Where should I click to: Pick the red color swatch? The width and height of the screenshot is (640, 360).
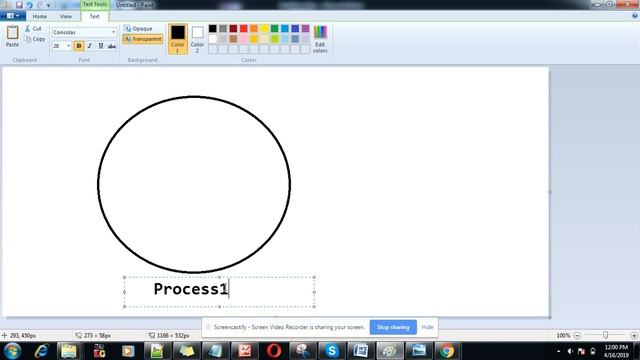click(244, 29)
